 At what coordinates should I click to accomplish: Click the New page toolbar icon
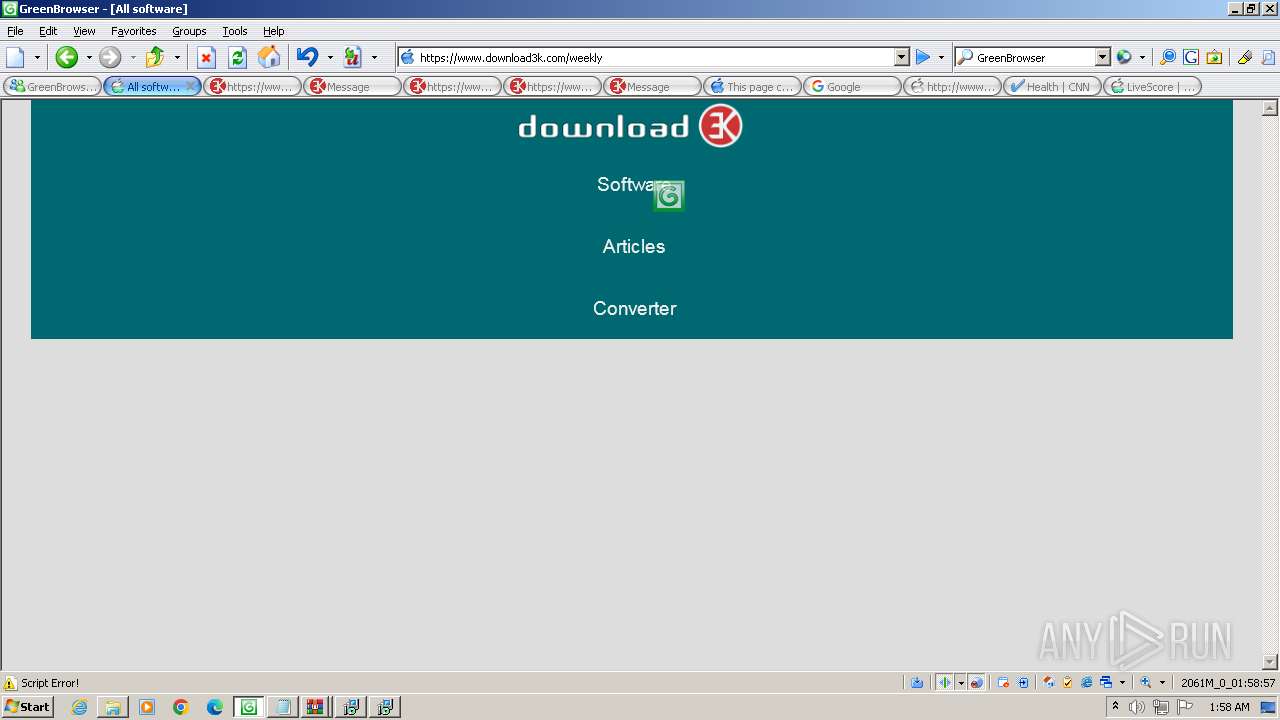click(15, 57)
